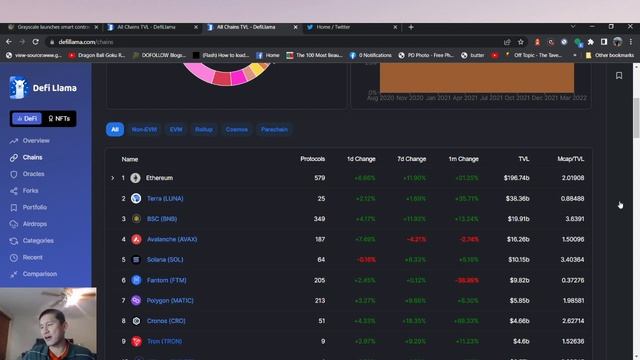Click the Terra (LUNA) icon

(136, 198)
